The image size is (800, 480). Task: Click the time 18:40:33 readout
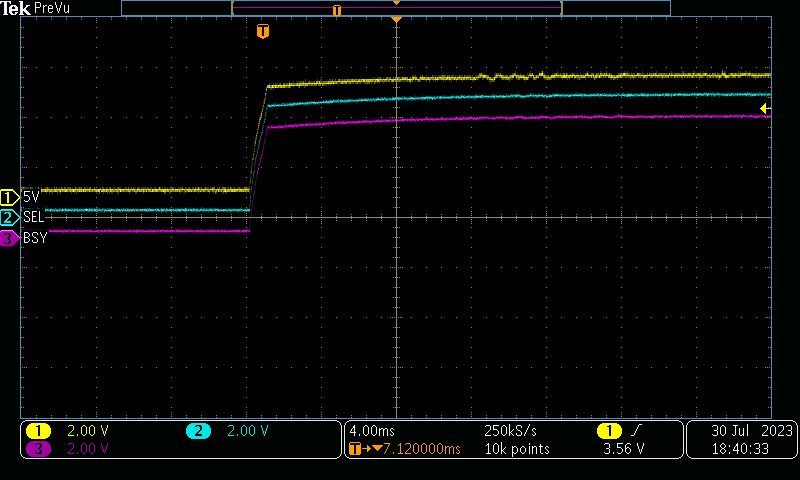pos(740,449)
